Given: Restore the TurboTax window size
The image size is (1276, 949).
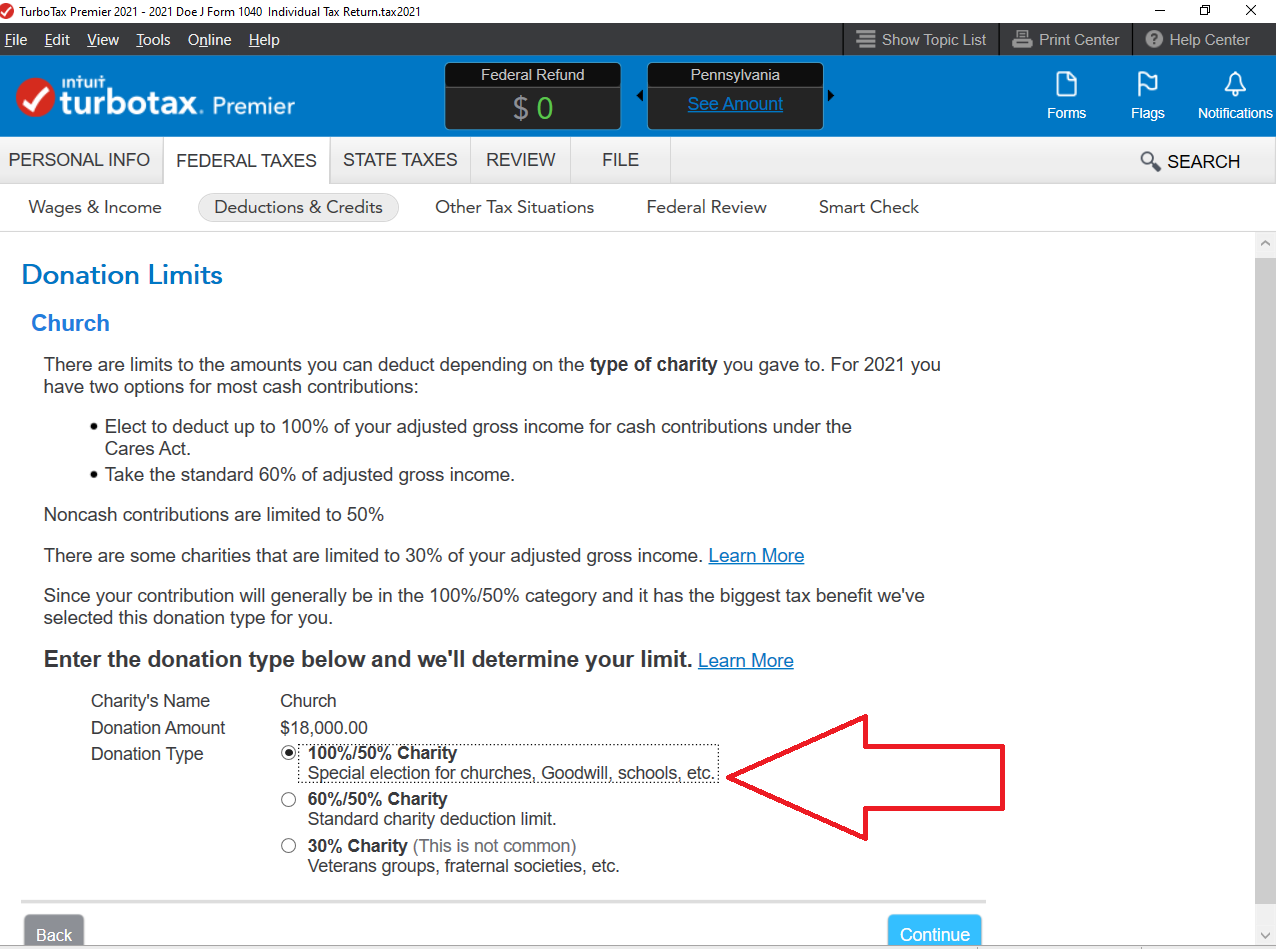Looking at the screenshot, I should pyautogui.click(x=1205, y=10).
